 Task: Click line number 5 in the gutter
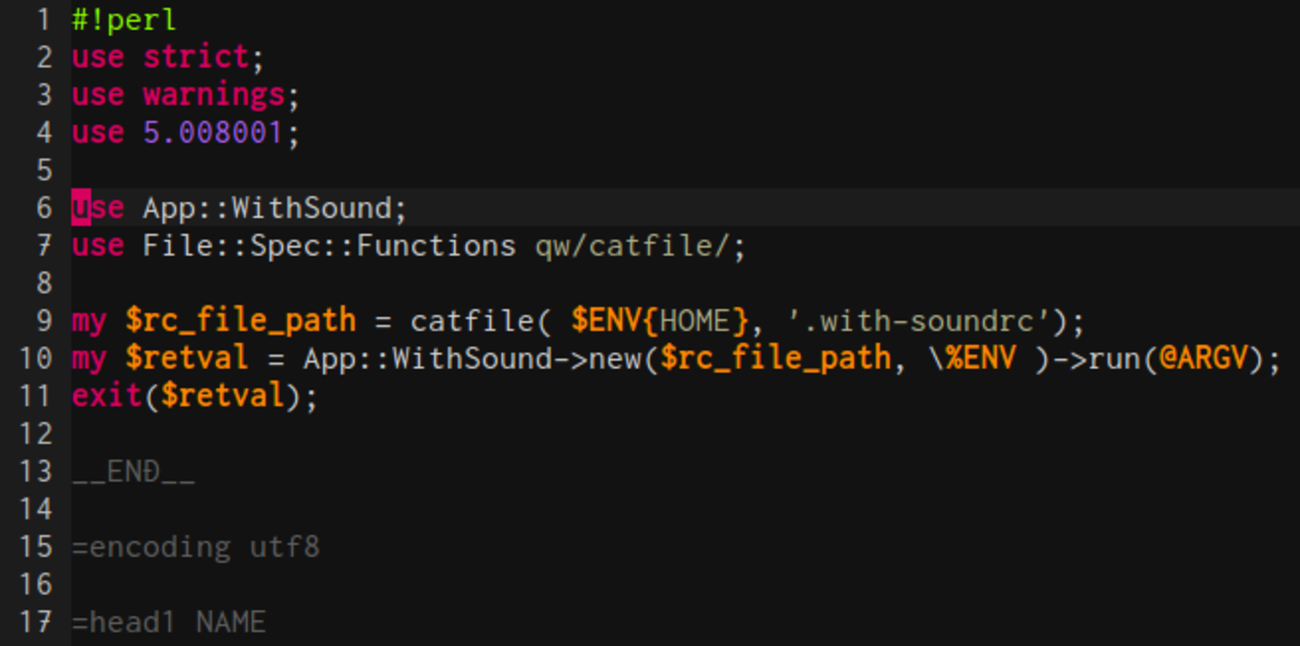point(44,170)
